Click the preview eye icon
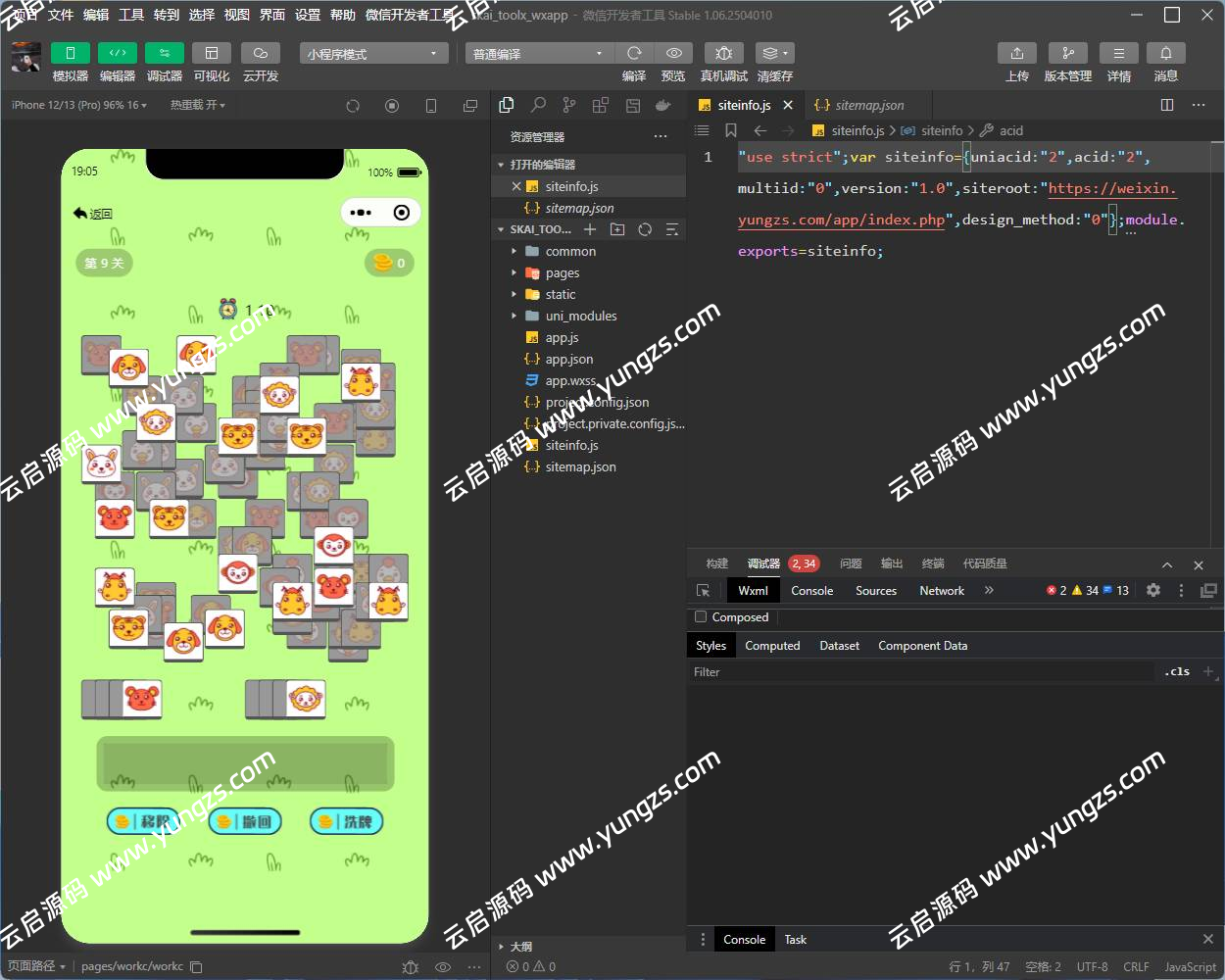 (x=673, y=53)
